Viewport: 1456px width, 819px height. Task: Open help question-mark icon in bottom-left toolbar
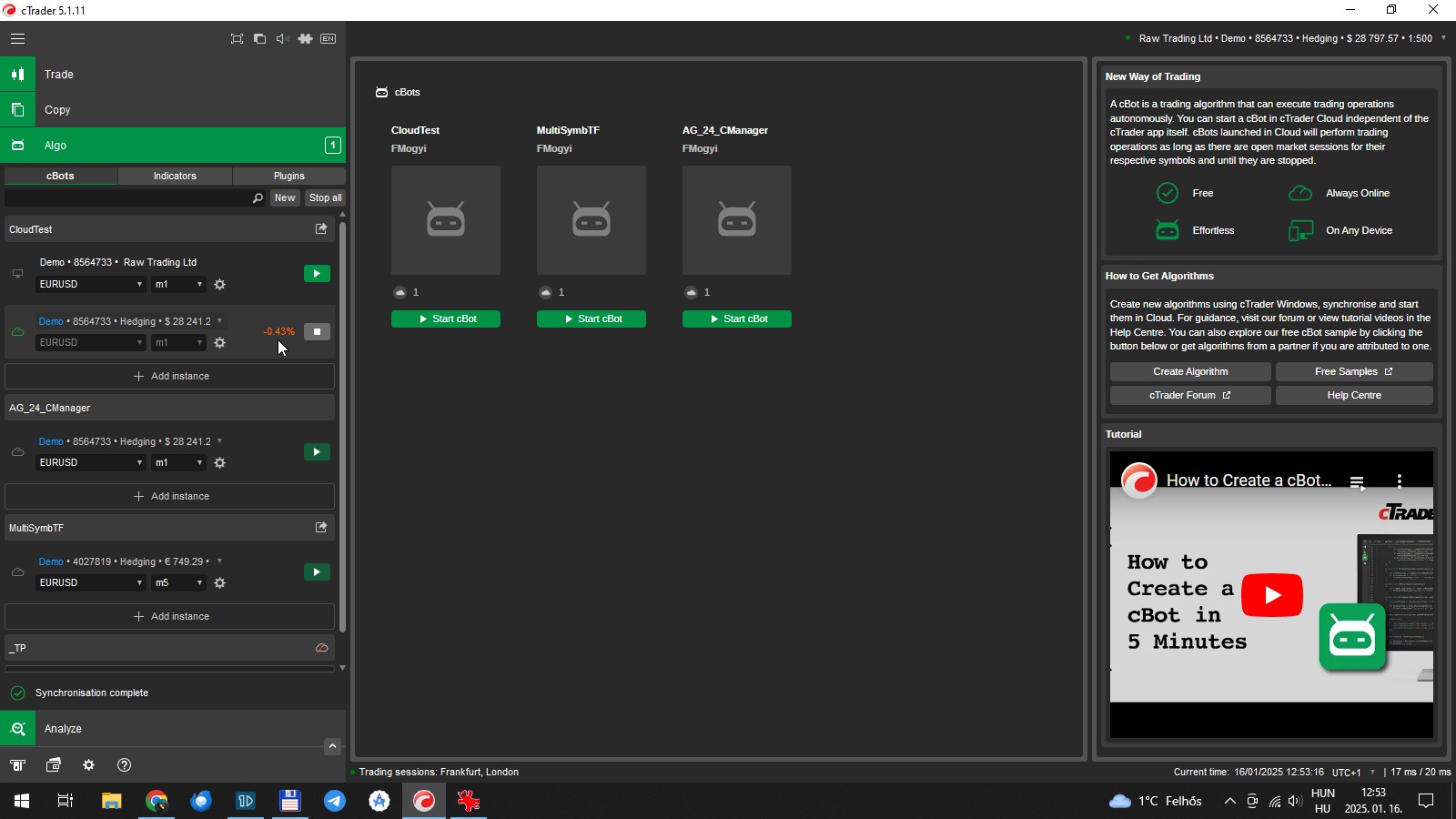pyautogui.click(x=125, y=765)
